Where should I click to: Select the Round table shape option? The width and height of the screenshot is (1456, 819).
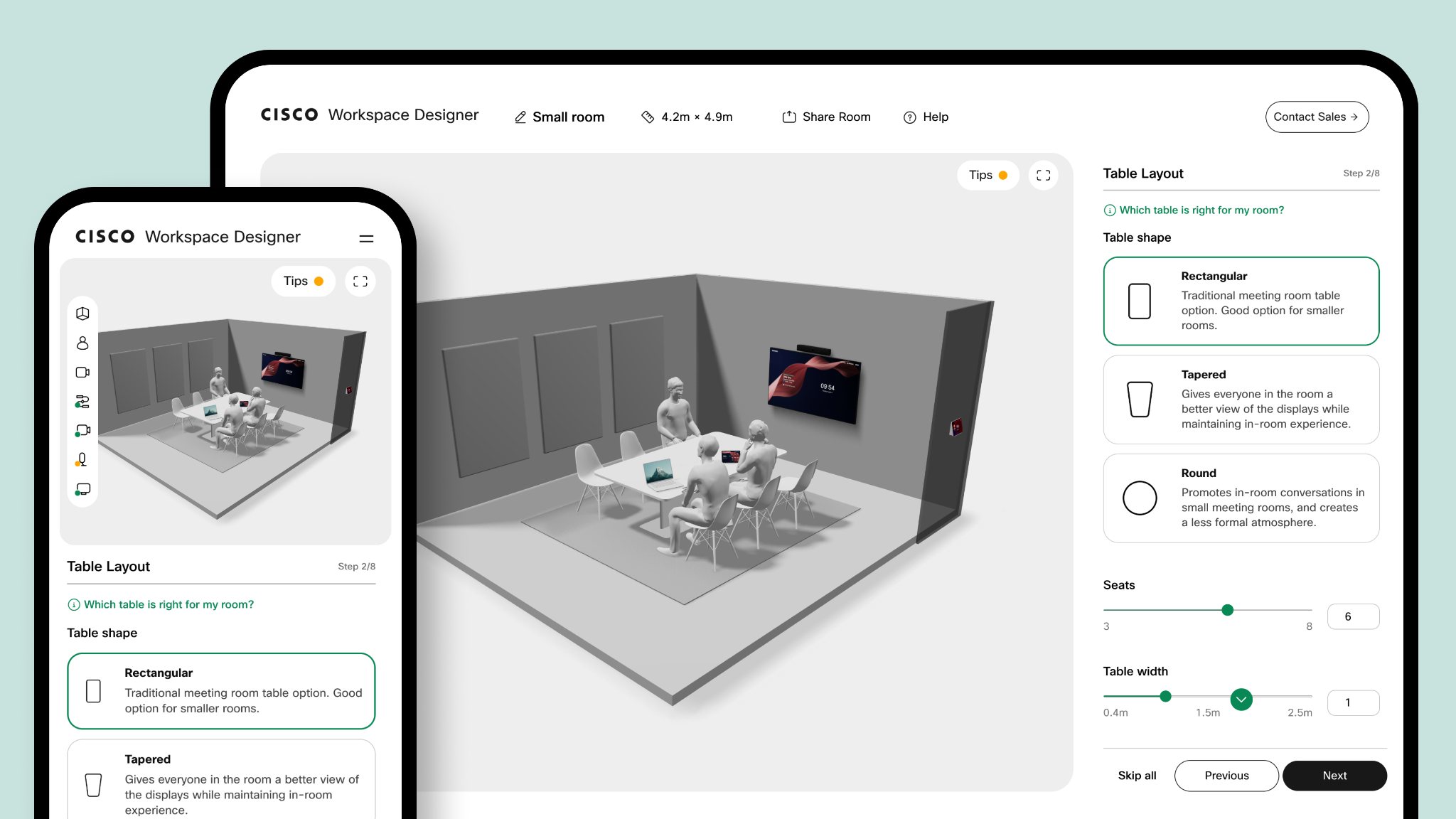[x=1241, y=498]
